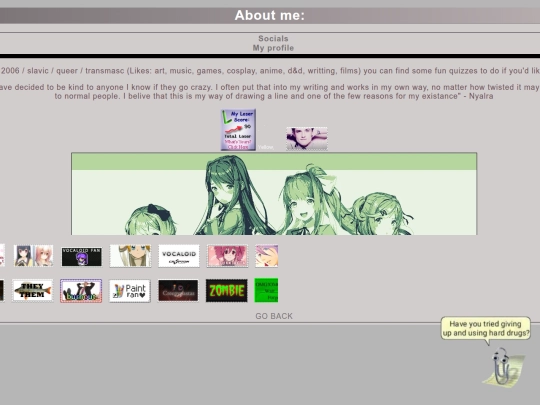Click the Clippy paperclip assistant
This screenshot has width=540, height=405.
[503, 367]
